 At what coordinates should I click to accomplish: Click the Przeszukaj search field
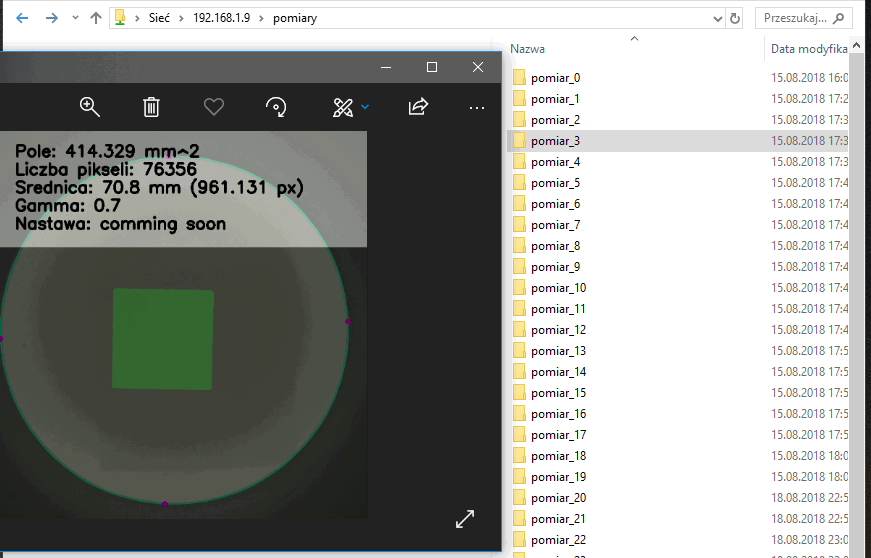[803, 18]
